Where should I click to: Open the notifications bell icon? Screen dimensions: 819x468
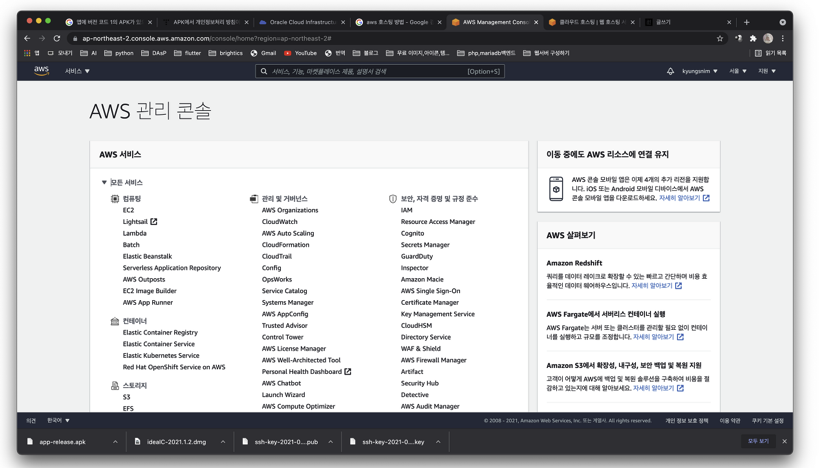[670, 71]
